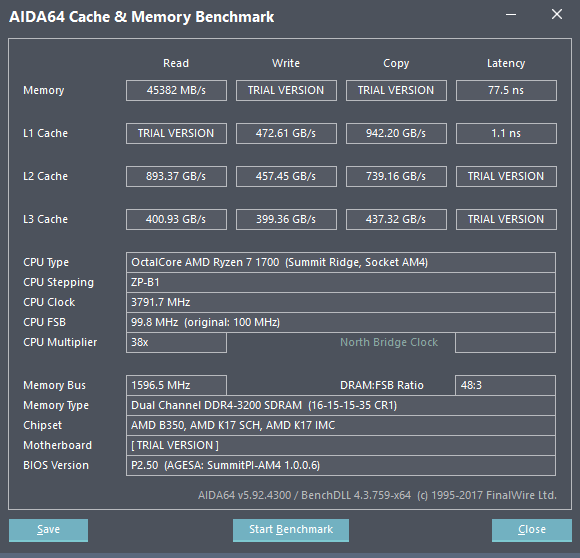Select the CPU Clock 3791.7 MHz field
The height and width of the screenshot is (558, 580).
341,302
